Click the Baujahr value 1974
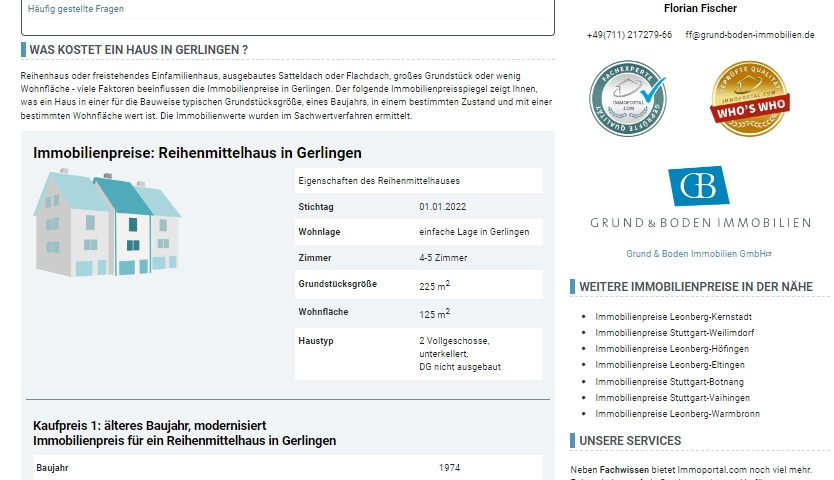Screen dimensions: 834x480 click(450, 468)
